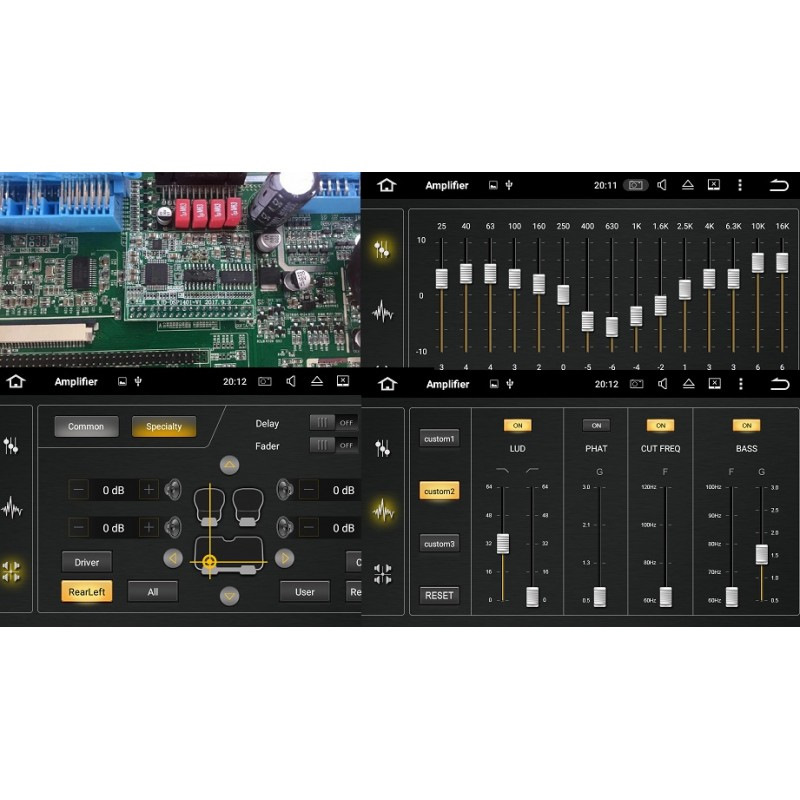Click the highlighted screenshot camera icon at 20:11

636,185
